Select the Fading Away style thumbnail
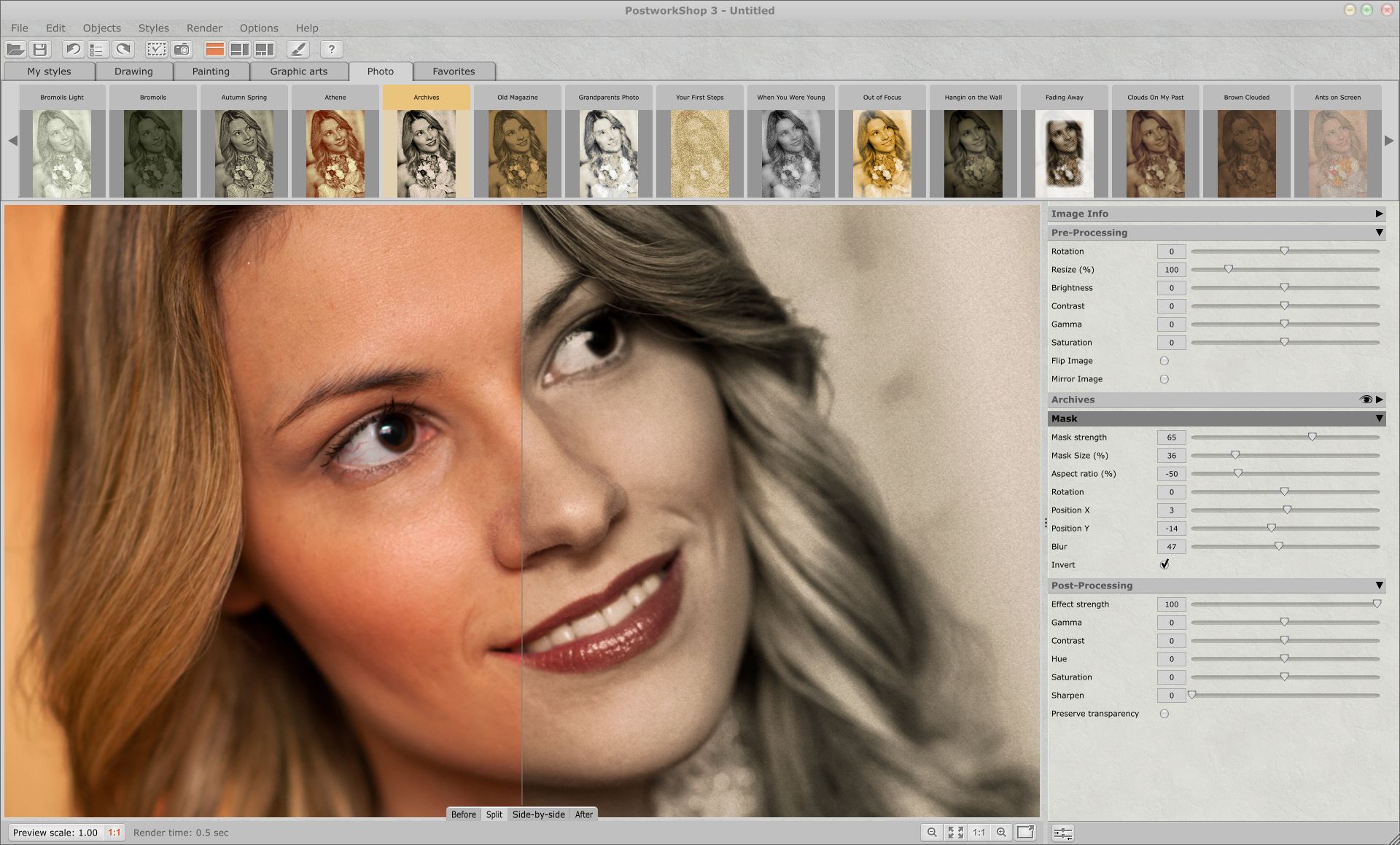 [x=1063, y=150]
